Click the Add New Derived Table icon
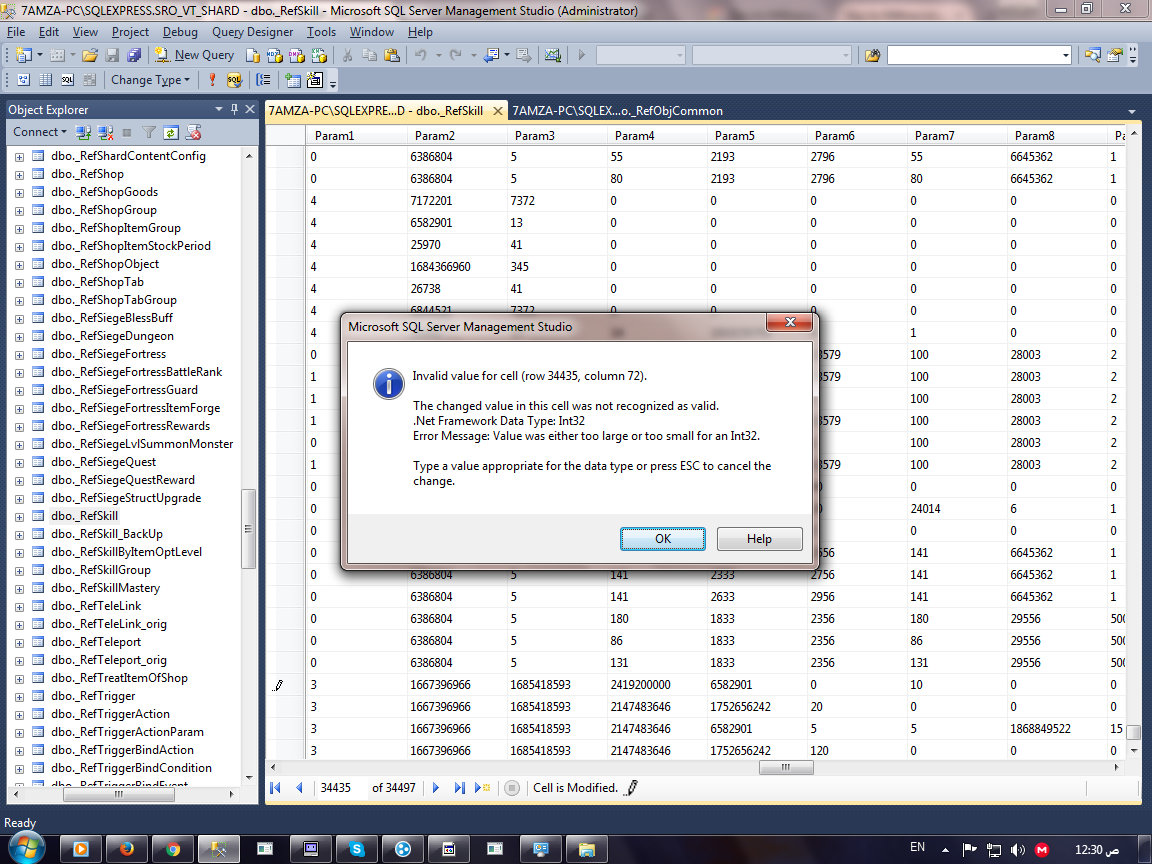Screen dimensions: 1152x864 tap(315, 80)
